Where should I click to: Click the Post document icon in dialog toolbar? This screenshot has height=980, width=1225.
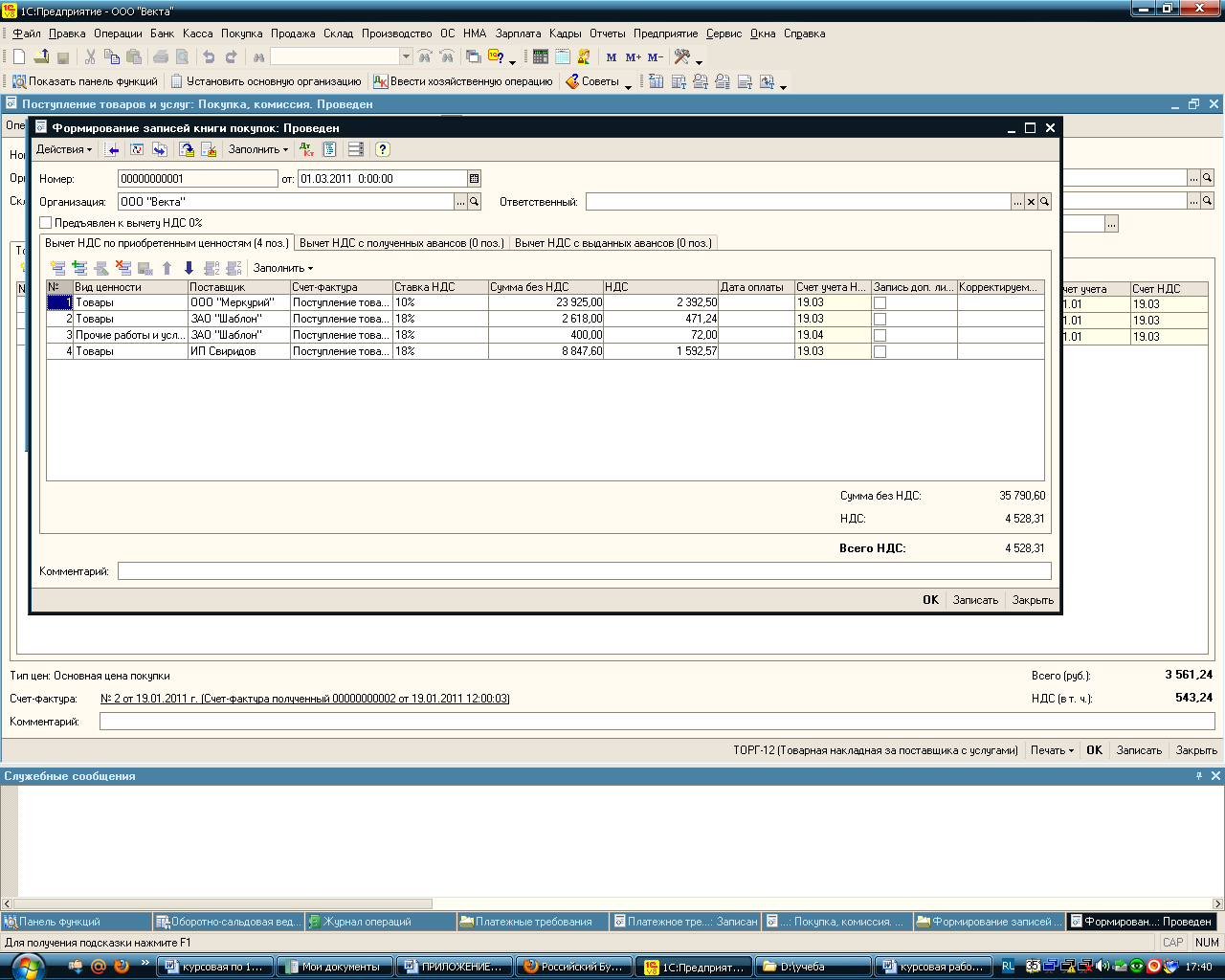[x=188, y=149]
